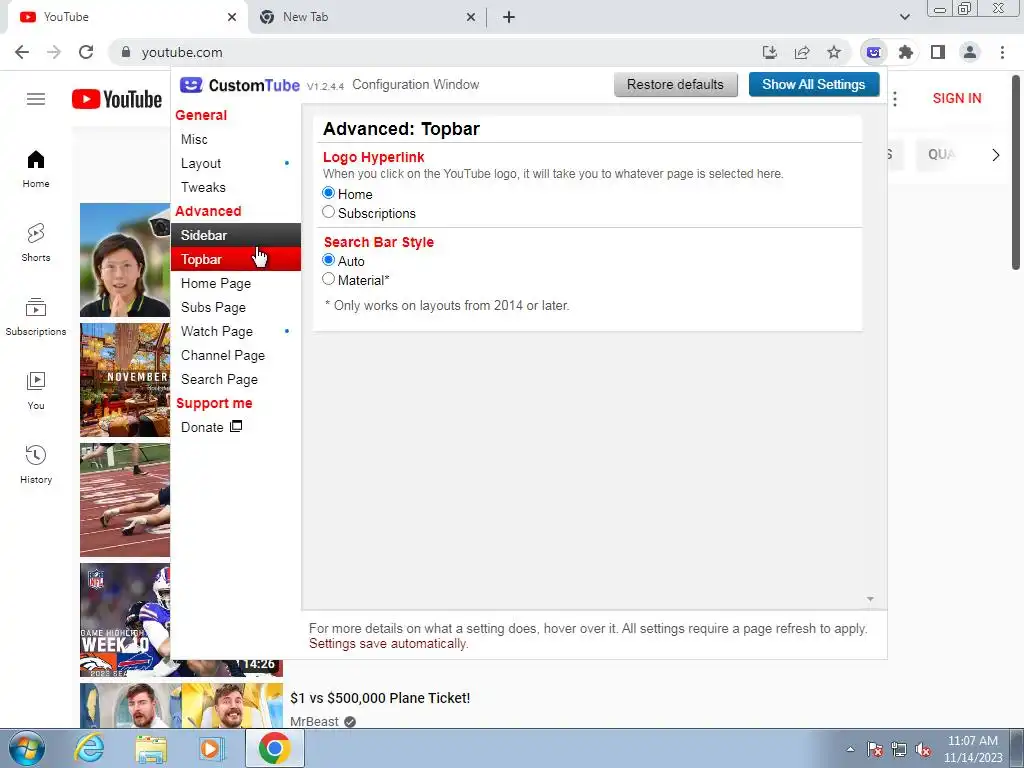The height and width of the screenshot is (768, 1024).
Task: Select Auto search bar style
Action: (x=328, y=259)
